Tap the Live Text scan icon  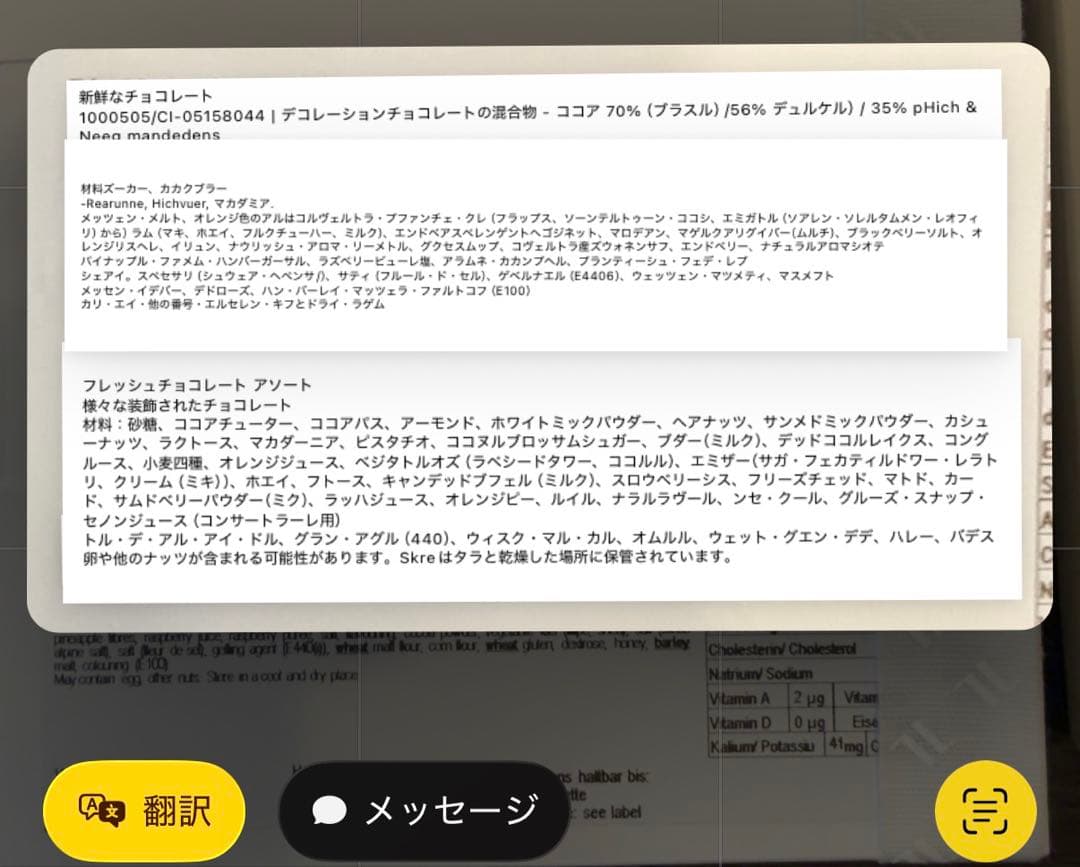(985, 812)
